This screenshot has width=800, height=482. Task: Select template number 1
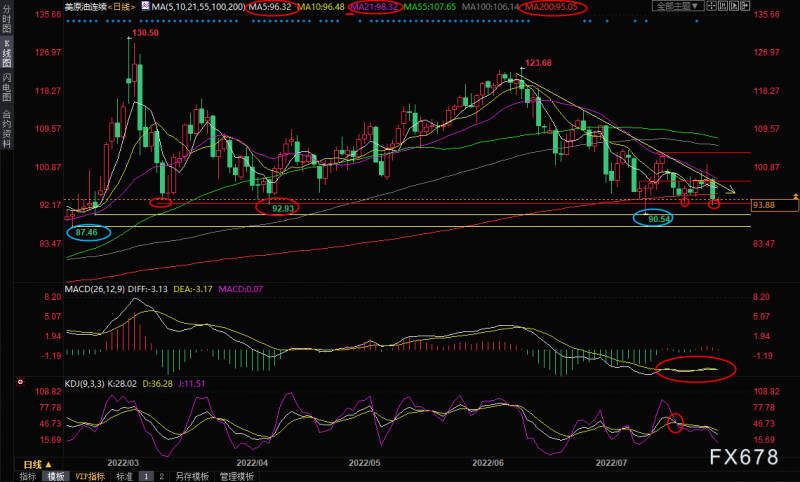click(x=146, y=476)
